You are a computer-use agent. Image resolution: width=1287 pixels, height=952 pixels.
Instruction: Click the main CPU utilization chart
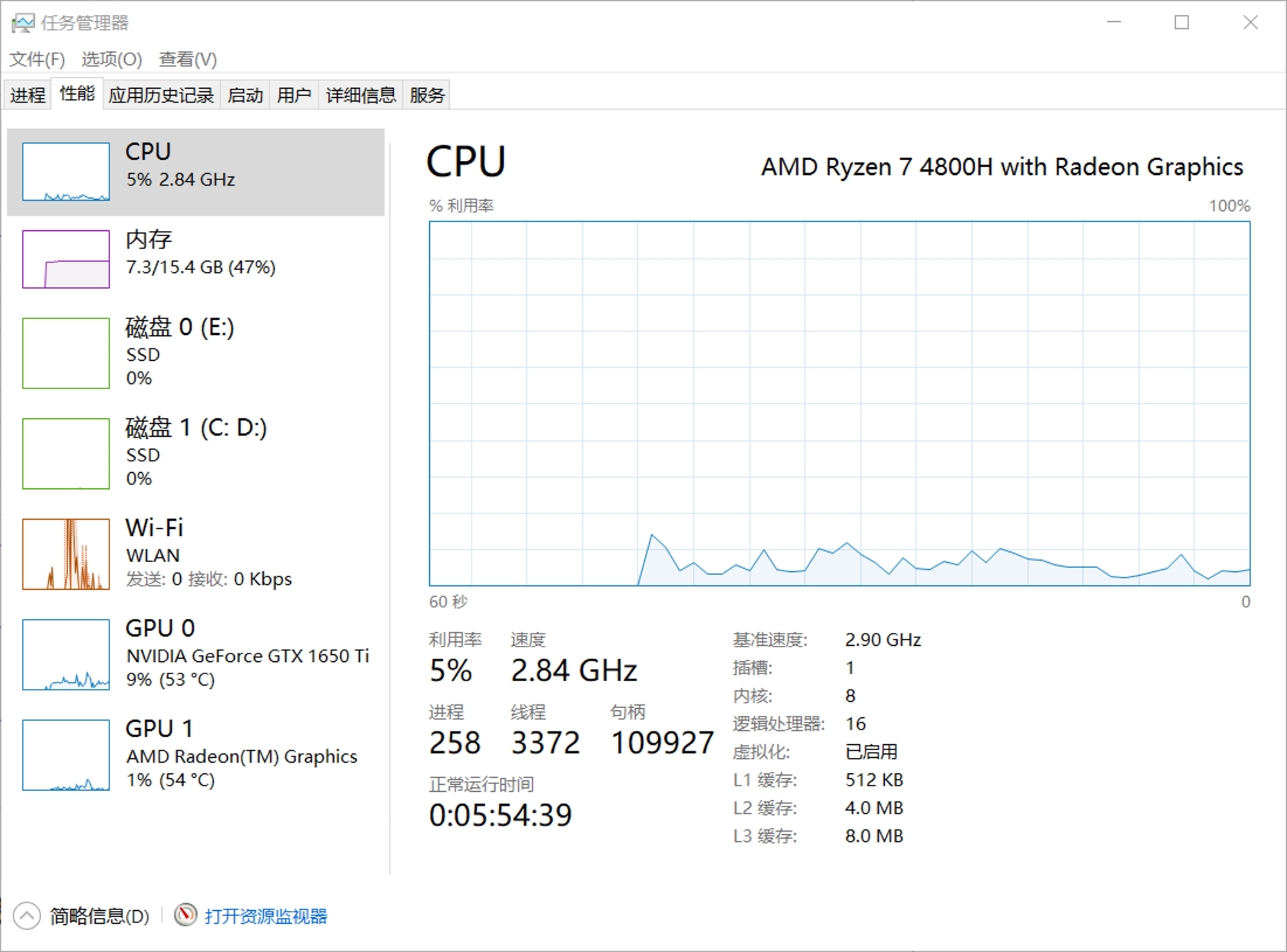[x=840, y=403]
